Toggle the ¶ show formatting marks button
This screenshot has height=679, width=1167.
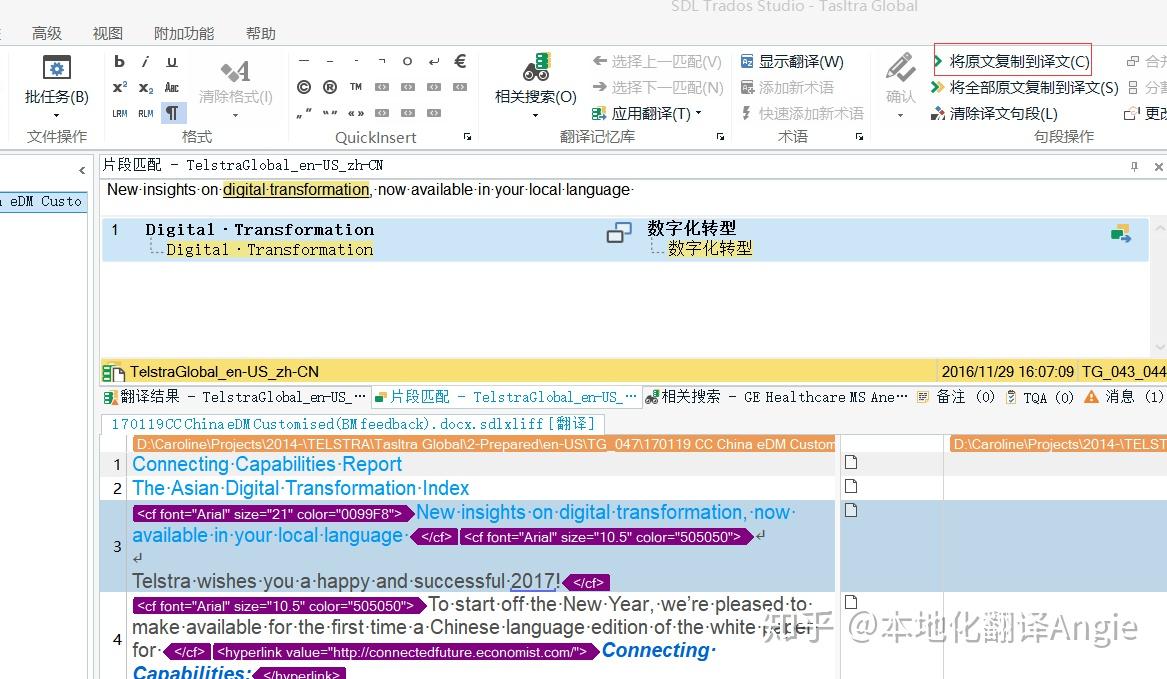tap(173, 112)
